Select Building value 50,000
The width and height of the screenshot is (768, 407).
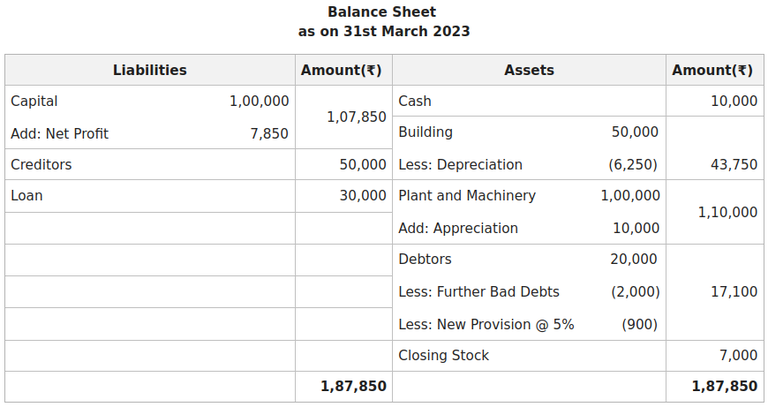[x=635, y=132]
